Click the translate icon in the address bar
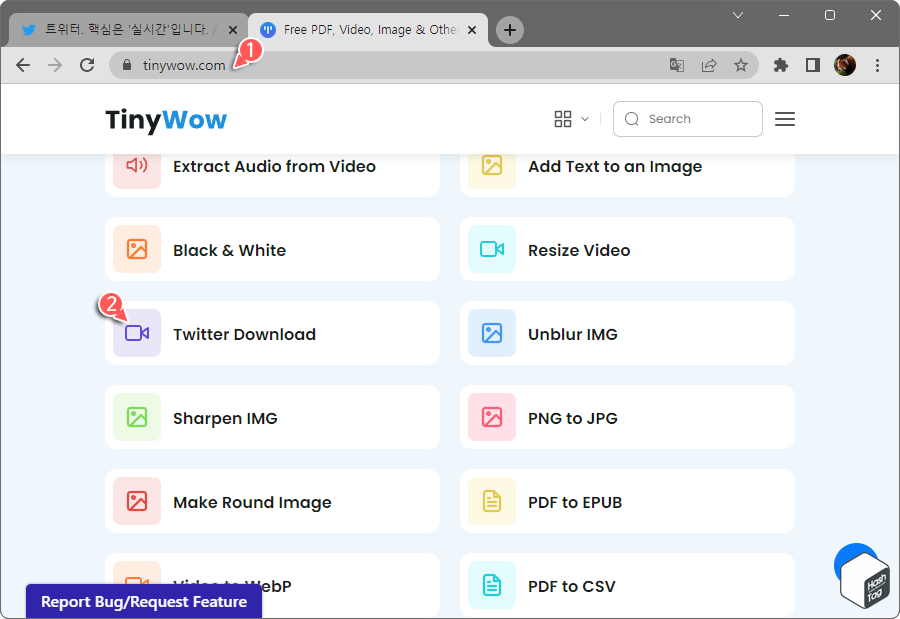This screenshot has width=900, height=619. pos(676,64)
